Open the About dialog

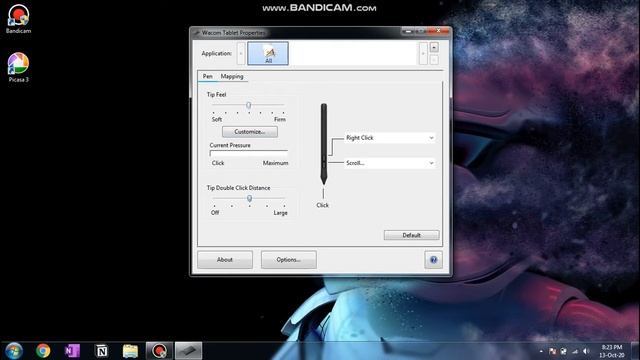225,260
